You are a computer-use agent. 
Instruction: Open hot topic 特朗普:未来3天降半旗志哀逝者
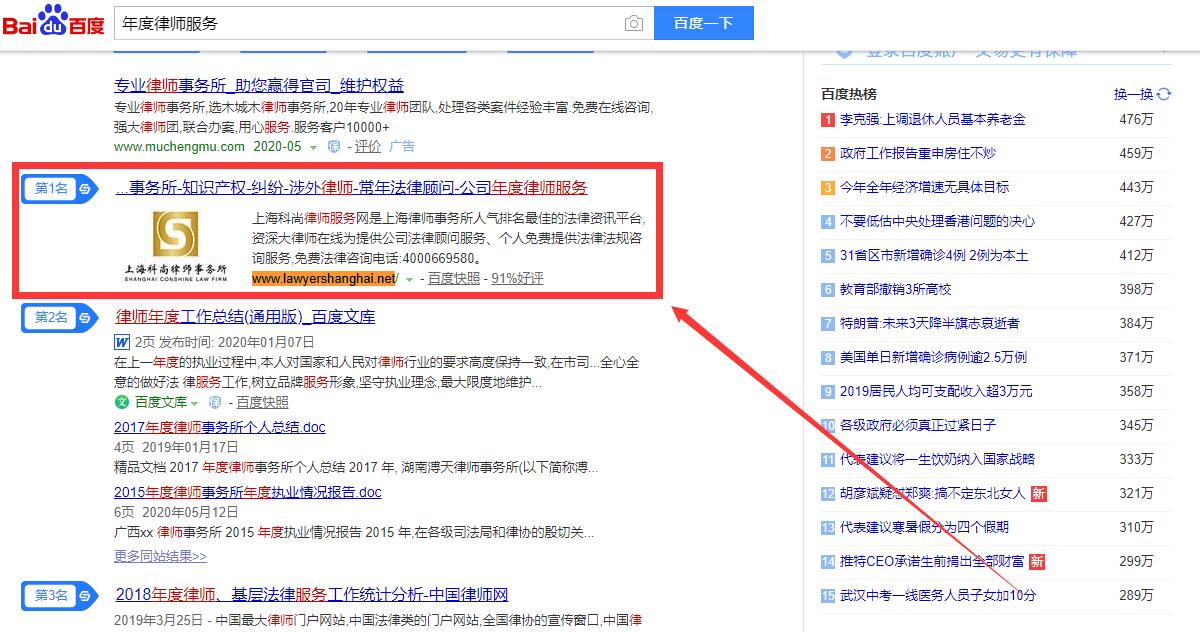(x=932, y=323)
